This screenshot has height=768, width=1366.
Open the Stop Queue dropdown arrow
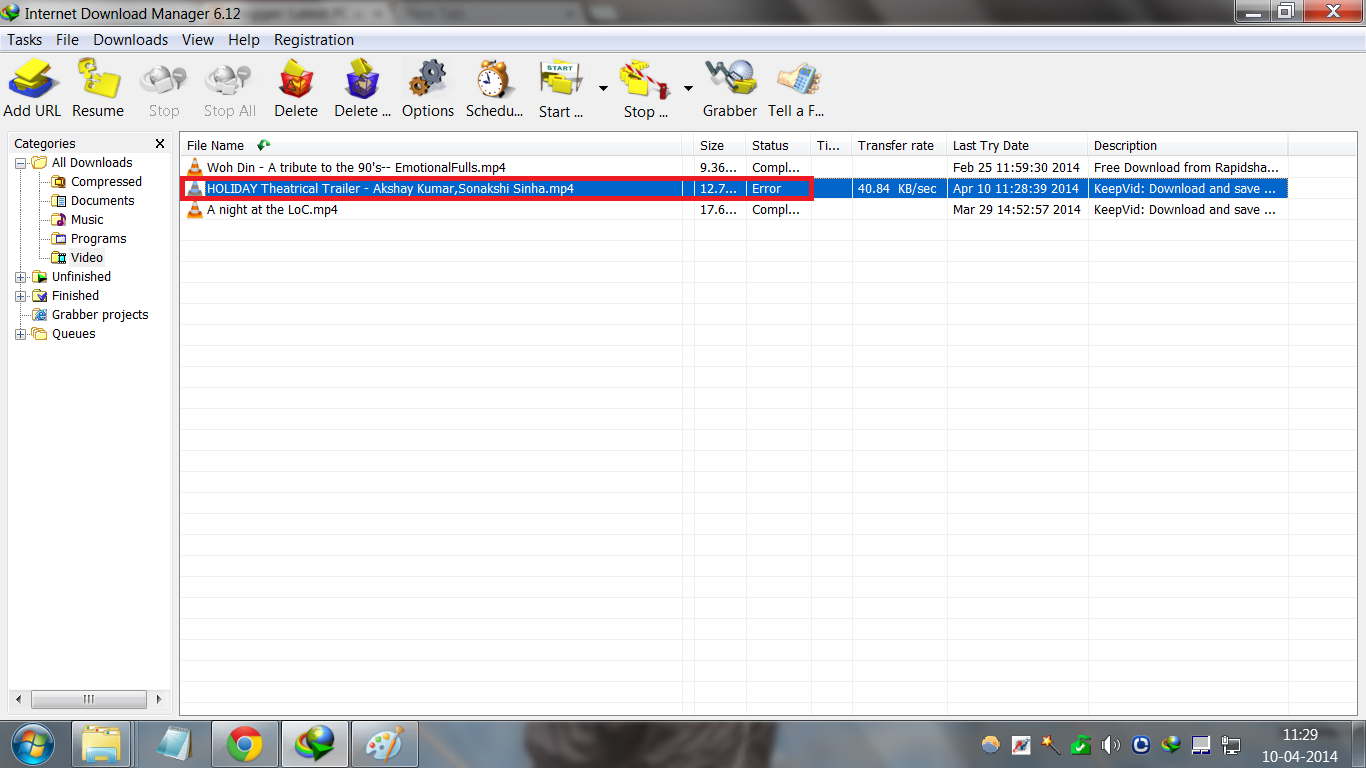point(688,88)
